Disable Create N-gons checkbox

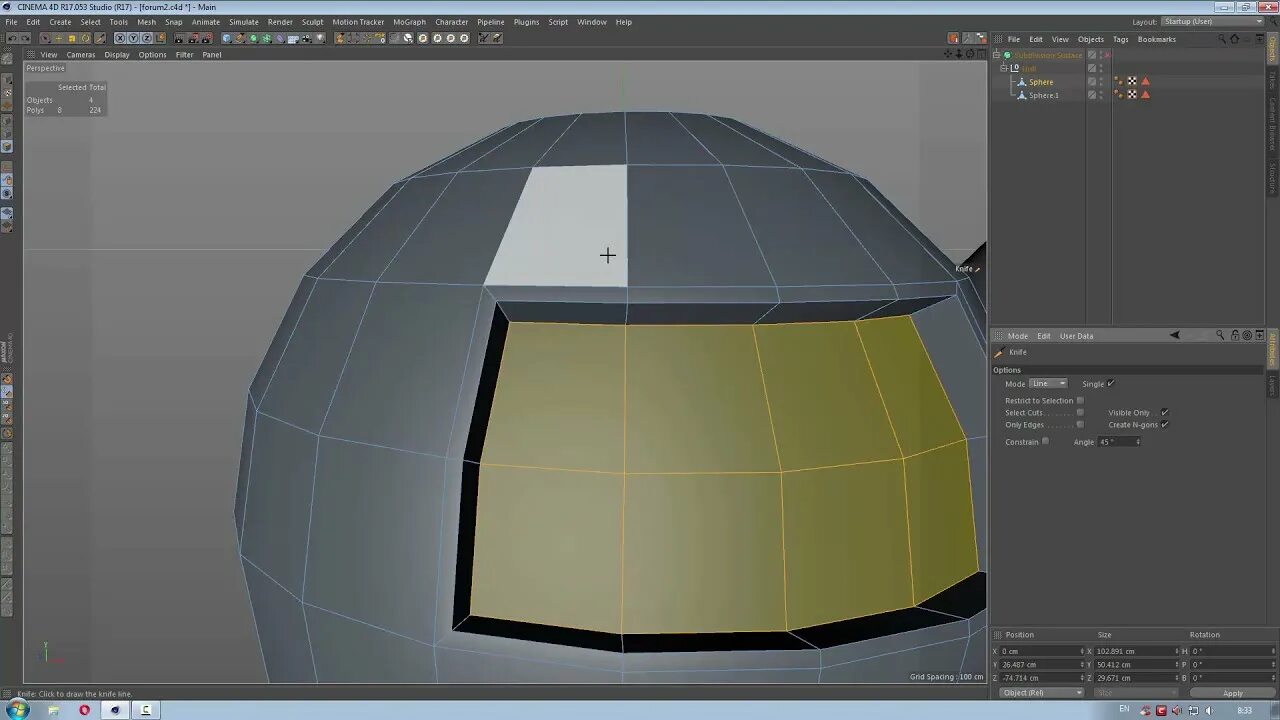[x=1165, y=425]
